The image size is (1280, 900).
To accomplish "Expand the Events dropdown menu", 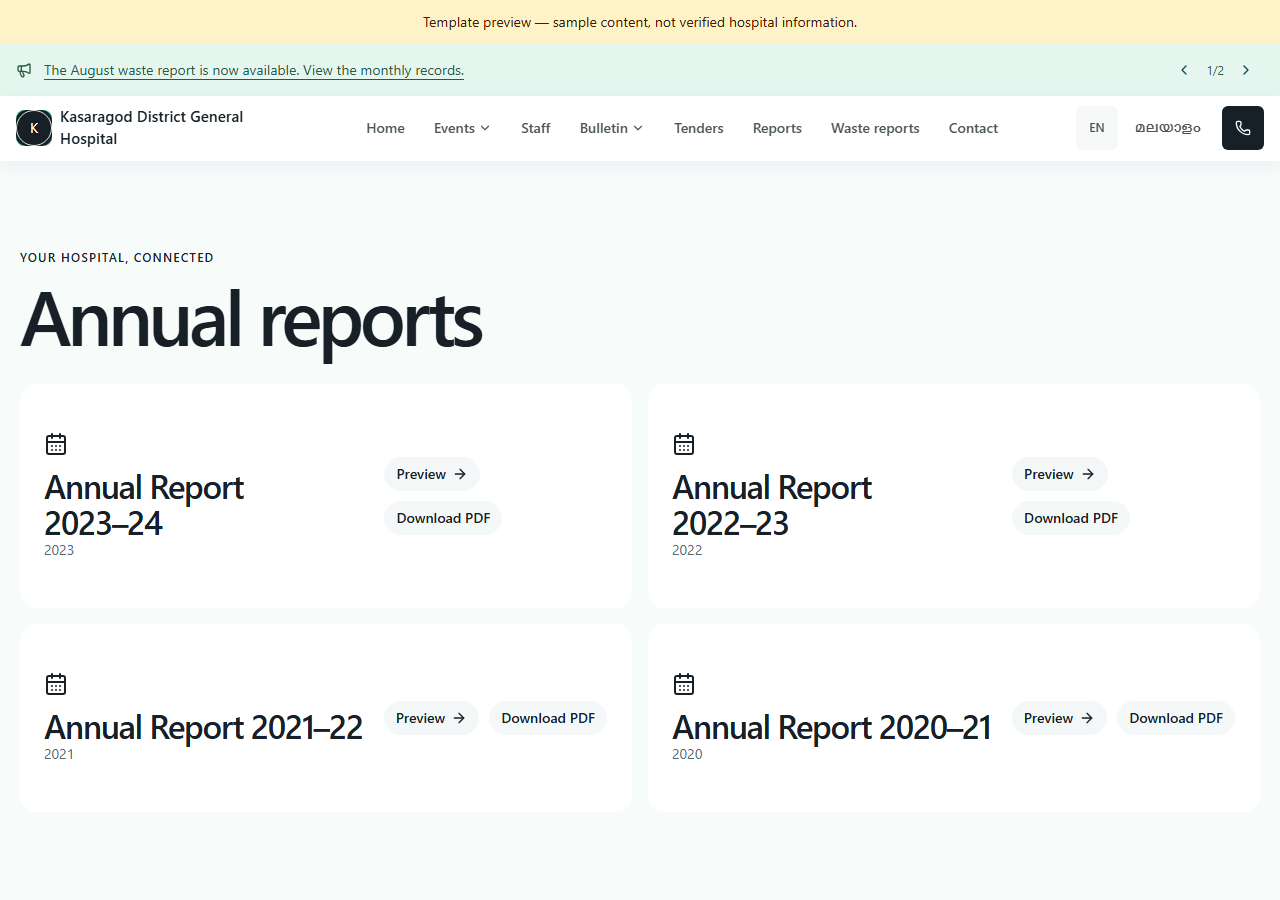I will point(462,128).
